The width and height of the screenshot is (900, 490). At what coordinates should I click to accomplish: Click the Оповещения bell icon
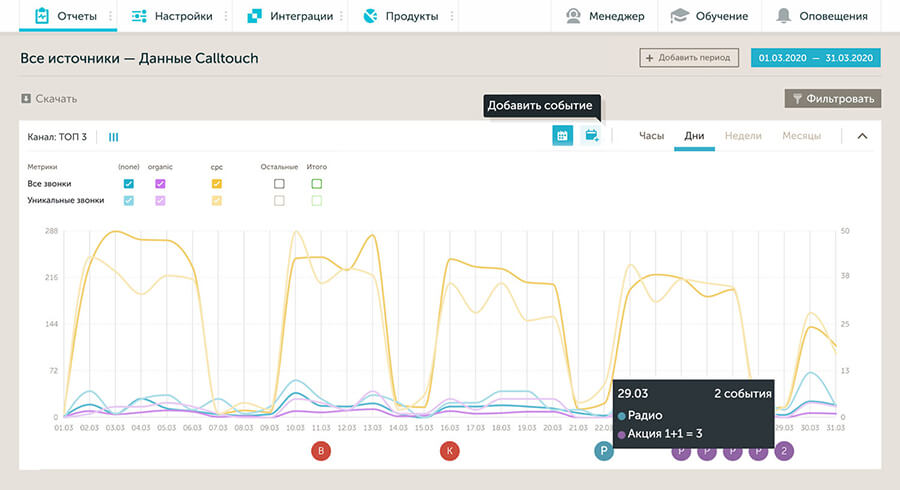(784, 16)
